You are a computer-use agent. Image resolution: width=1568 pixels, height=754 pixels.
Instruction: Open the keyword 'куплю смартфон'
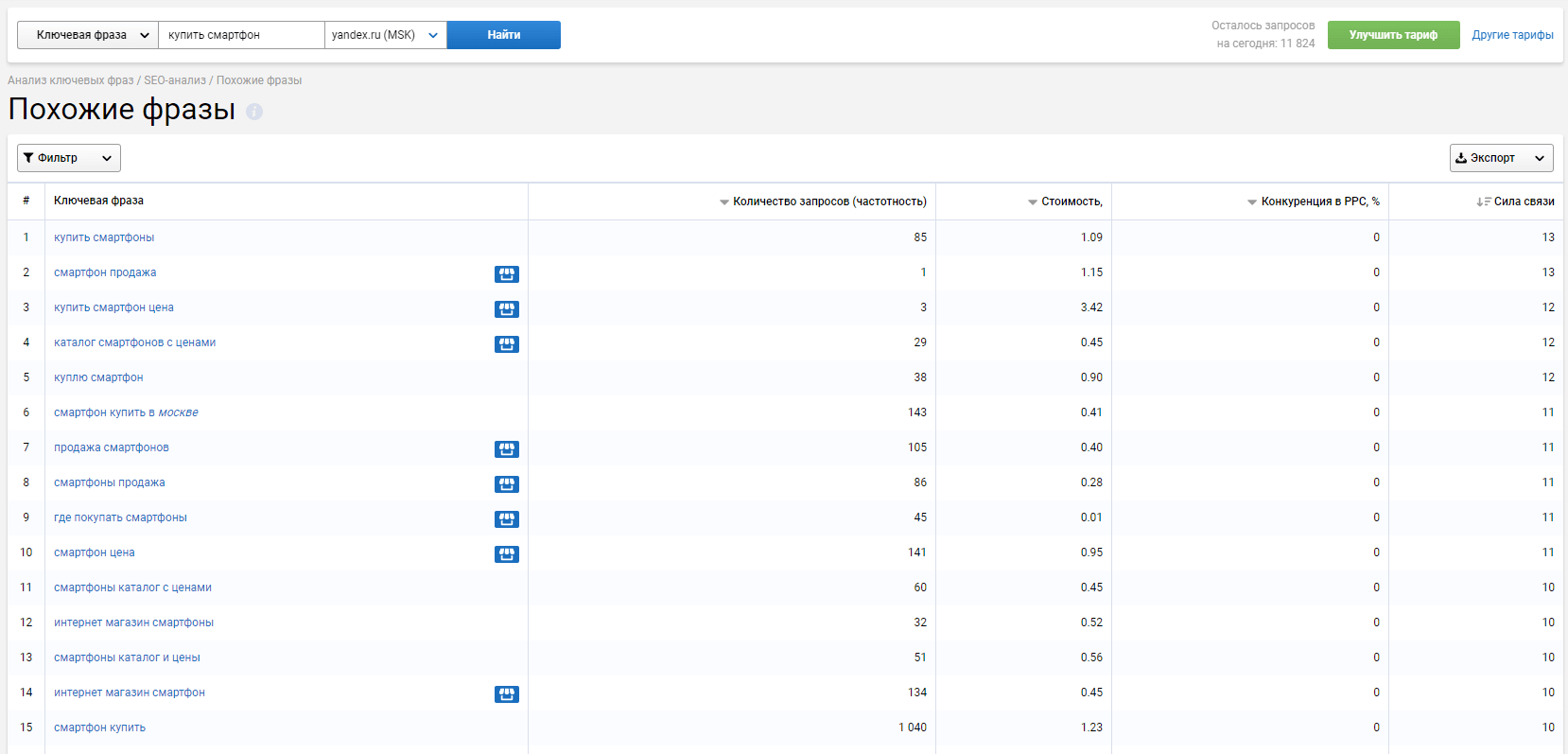98,377
